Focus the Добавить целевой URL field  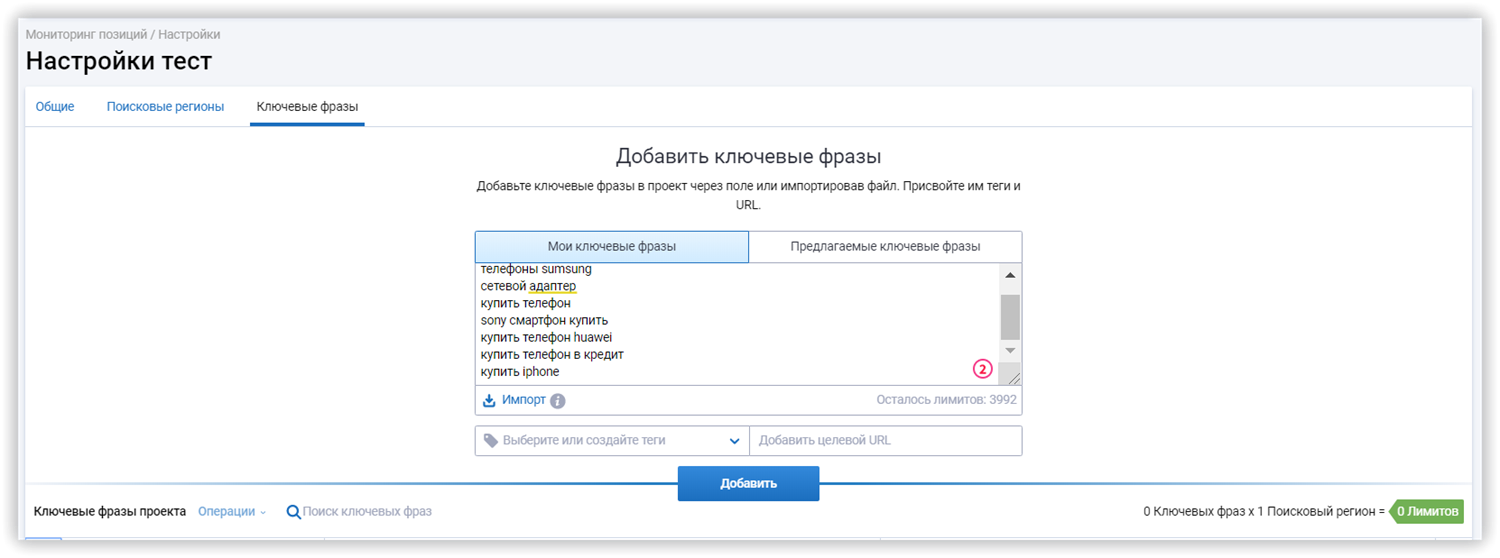click(885, 441)
